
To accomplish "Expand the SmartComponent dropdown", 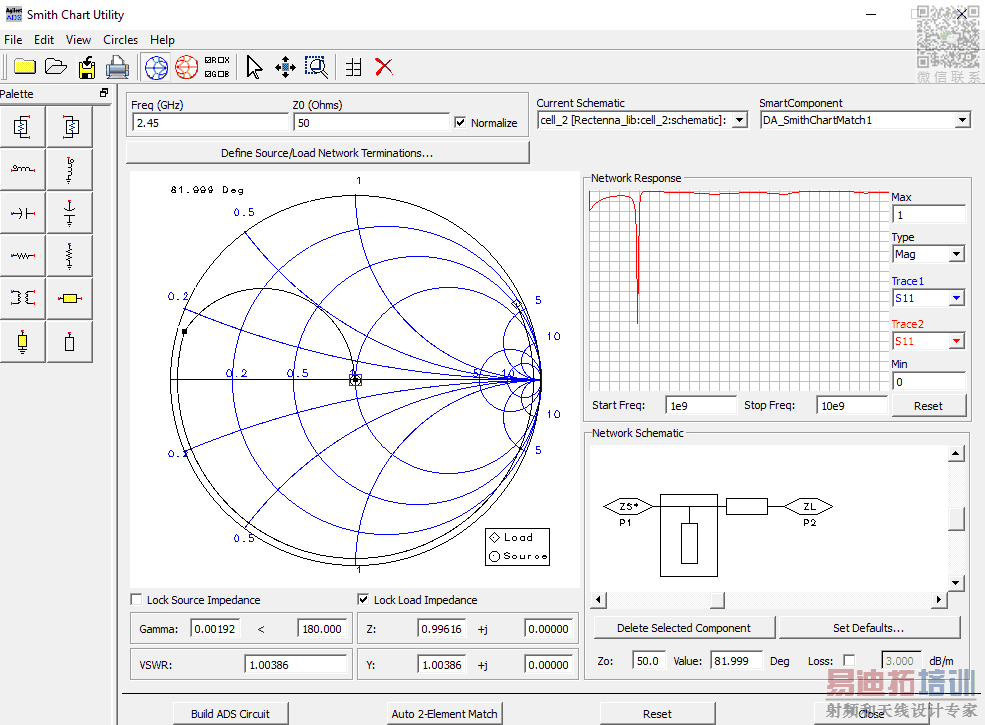I will coord(962,120).
